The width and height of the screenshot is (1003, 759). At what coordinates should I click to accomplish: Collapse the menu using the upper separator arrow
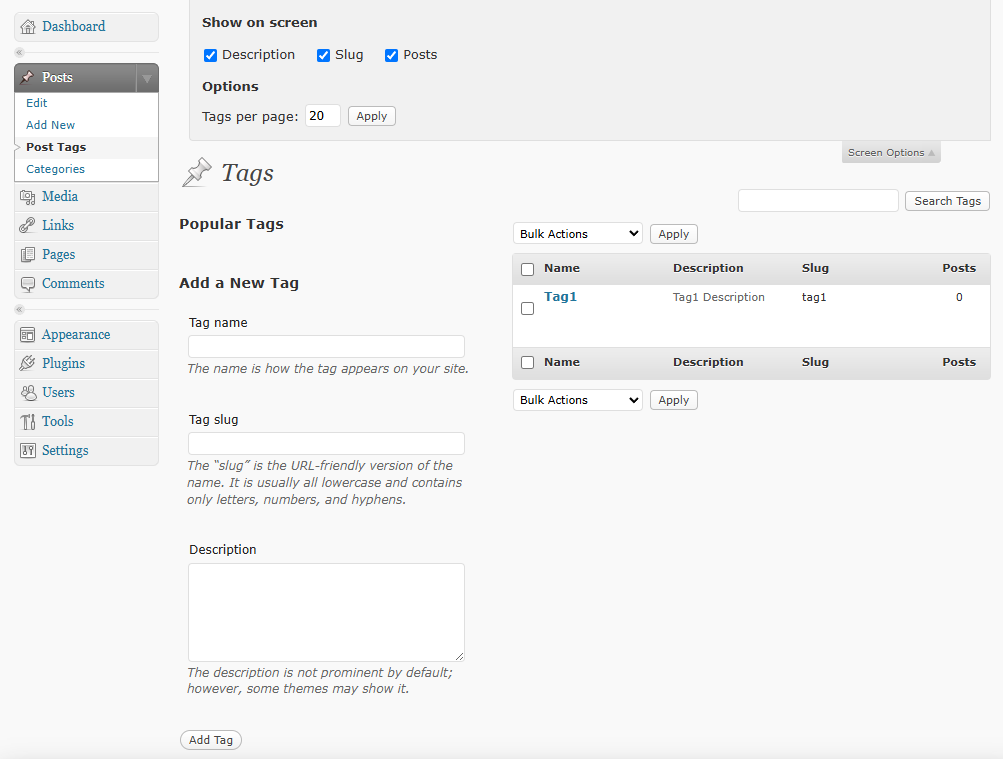point(19,52)
